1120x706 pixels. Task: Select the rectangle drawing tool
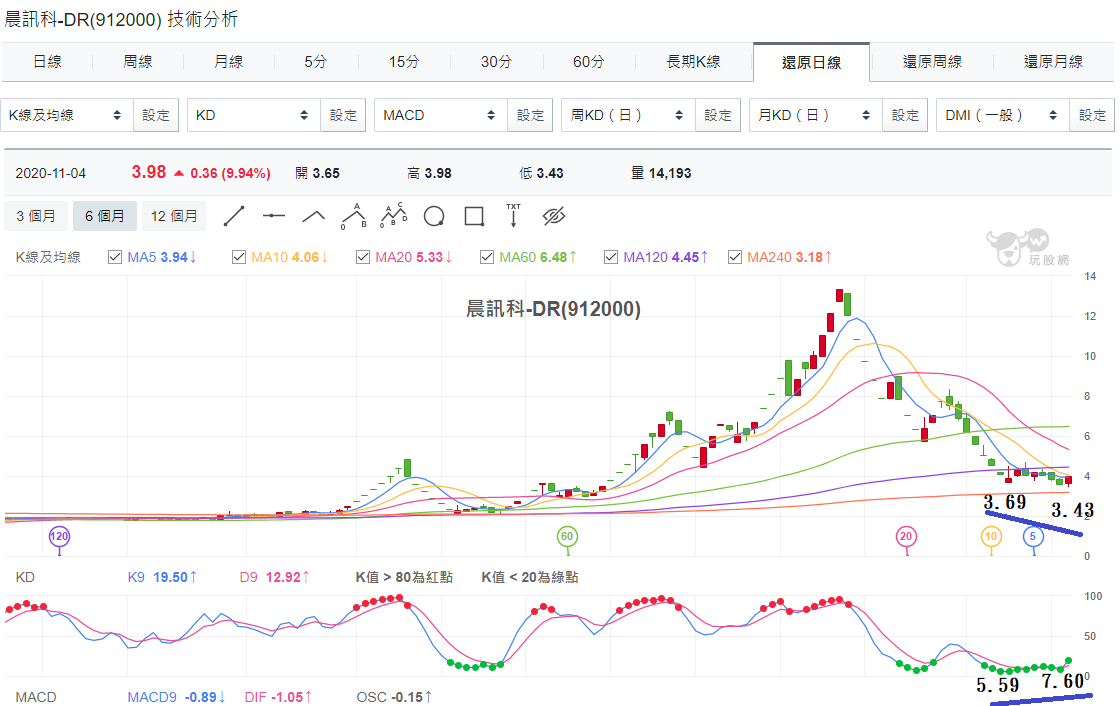(x=474, y=216)
